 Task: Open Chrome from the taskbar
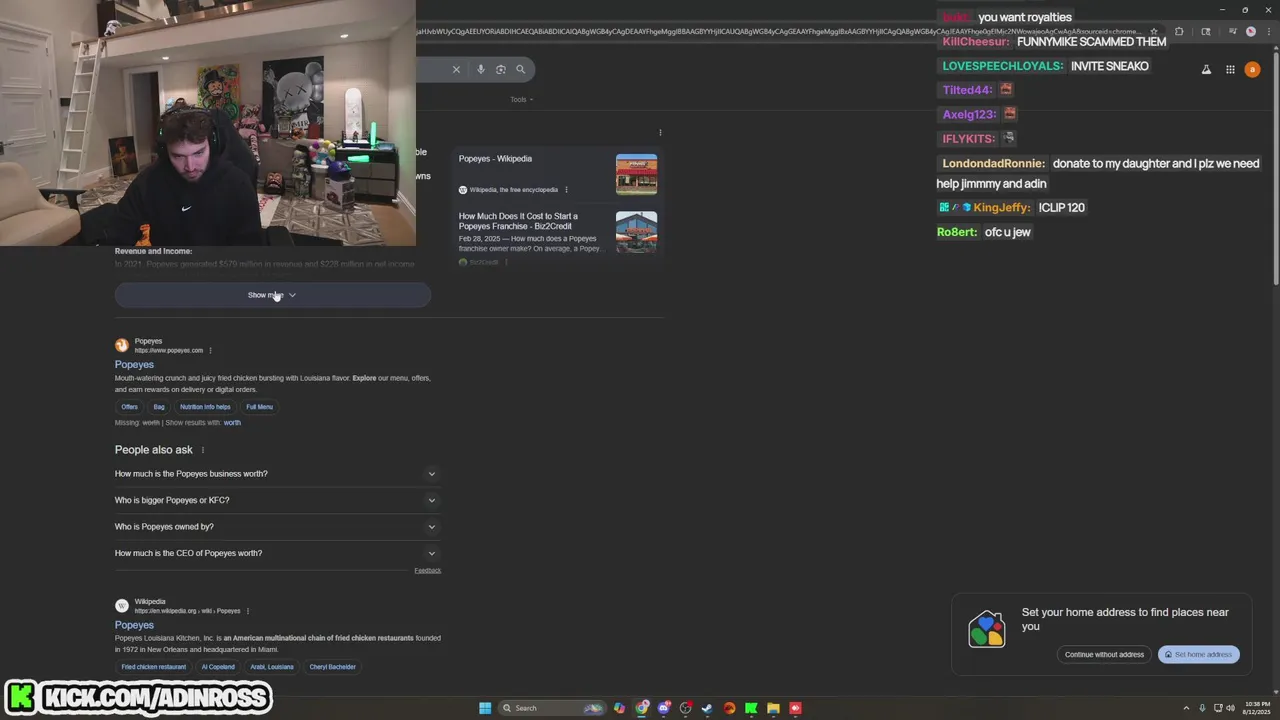[x=642, y=708]
